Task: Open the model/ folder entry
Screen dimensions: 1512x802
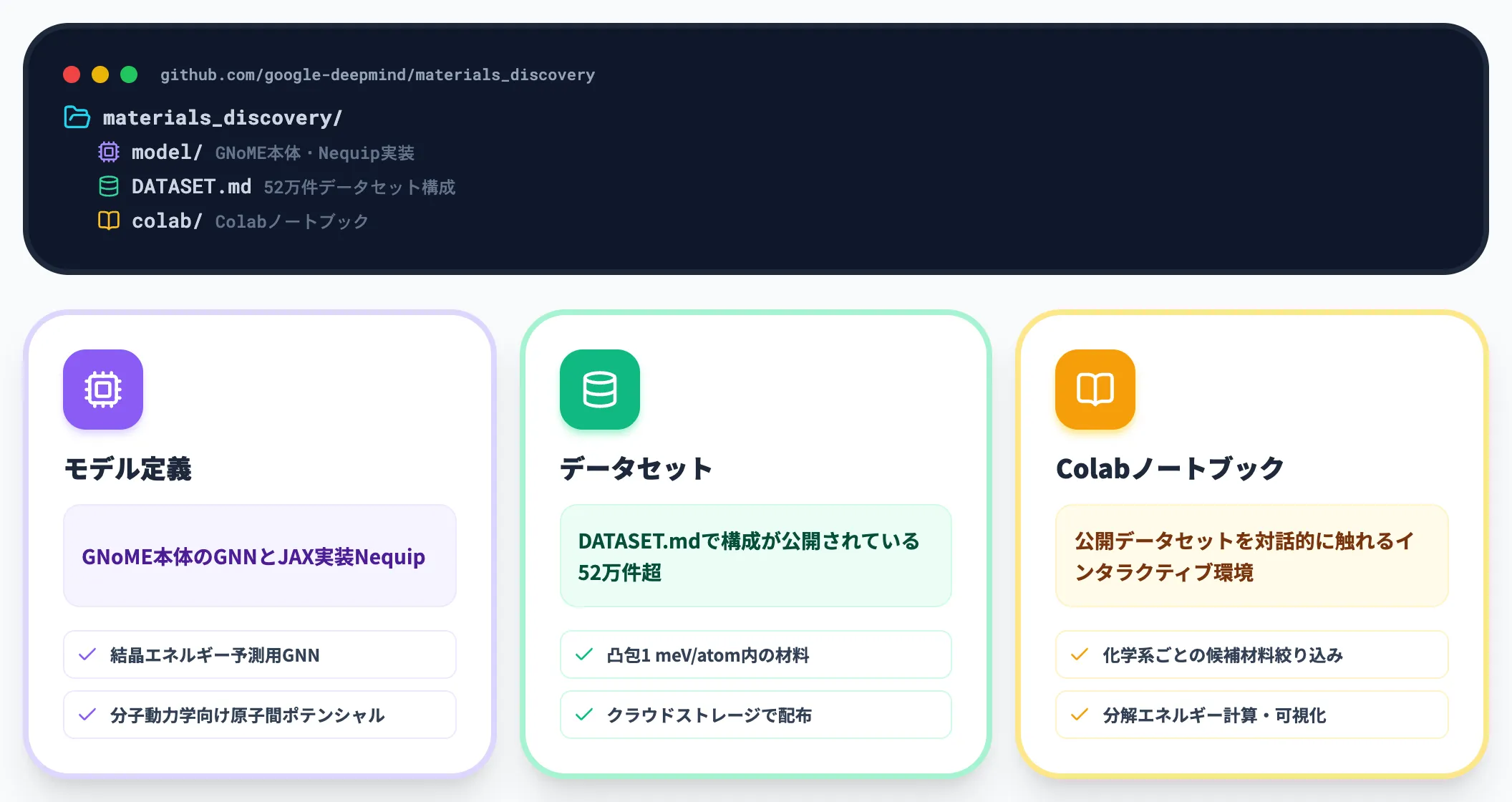Action: point(167,152)
